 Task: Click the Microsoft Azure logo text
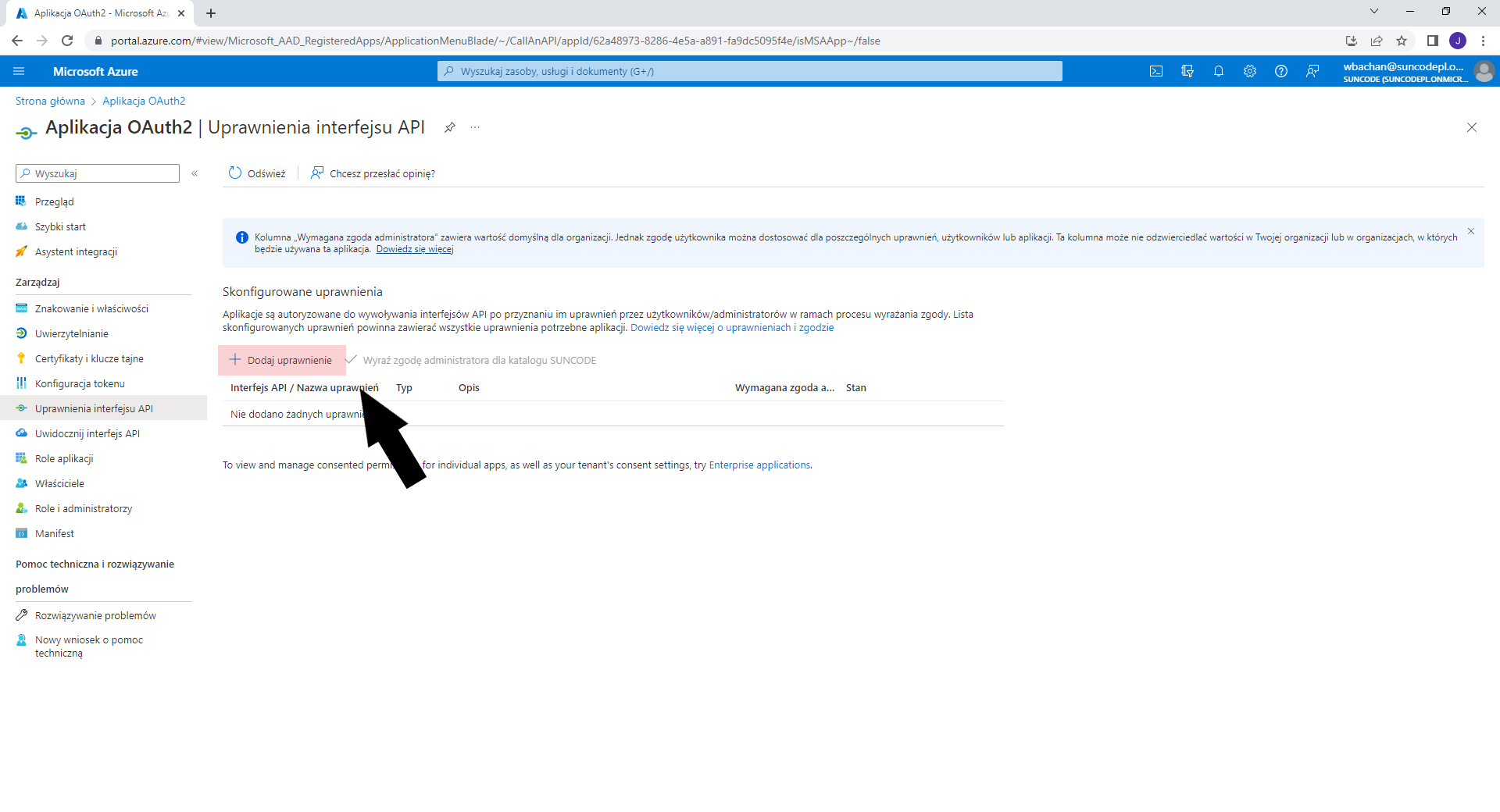click(x=95, y=71)
